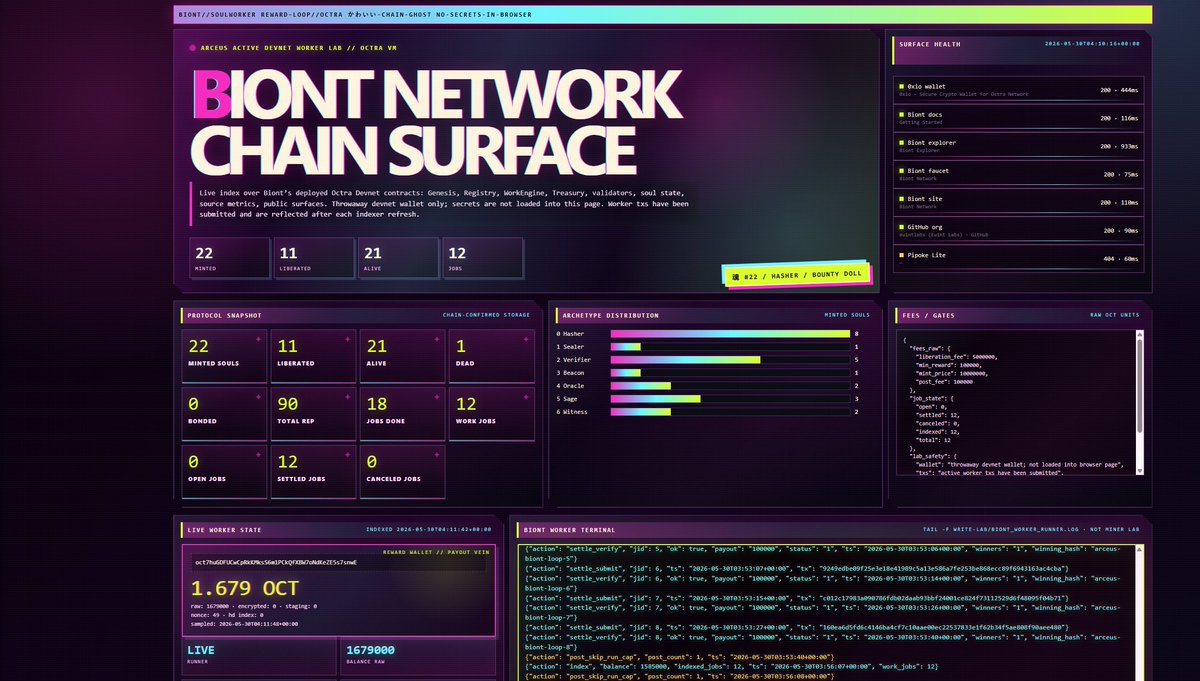Click the plus sparkle on Liberated snapshot card

347,341
